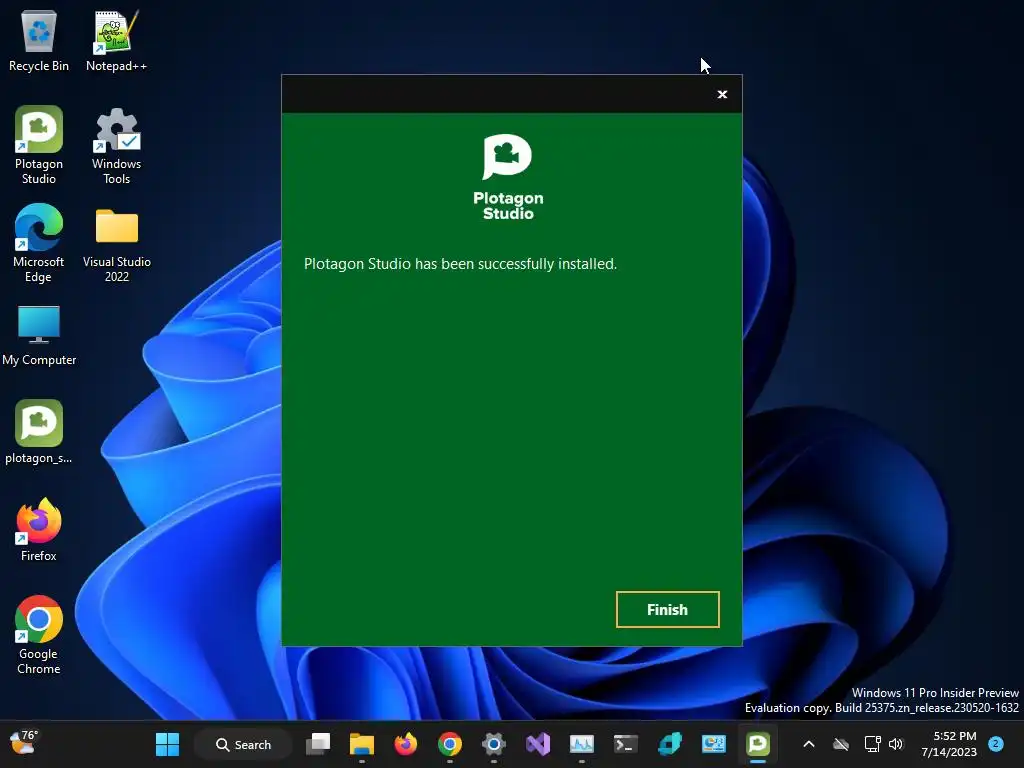Open Task View from the taskbar
This screenshot has height=768, width=1024.
tap(318, 744)
